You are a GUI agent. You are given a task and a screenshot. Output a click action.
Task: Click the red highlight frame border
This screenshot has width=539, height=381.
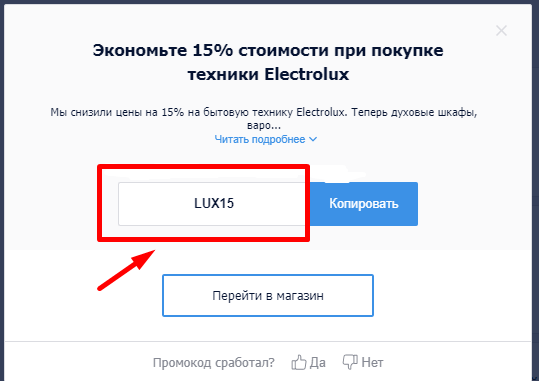tap(204, 166)
